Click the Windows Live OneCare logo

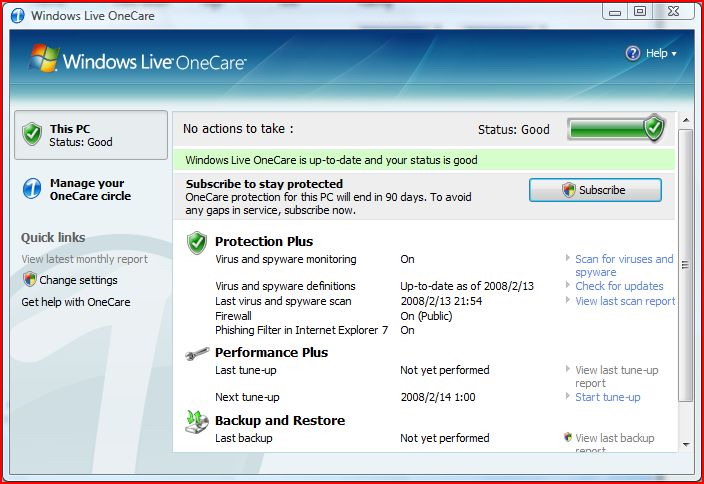pyautogui.click(x=137, y=60)
